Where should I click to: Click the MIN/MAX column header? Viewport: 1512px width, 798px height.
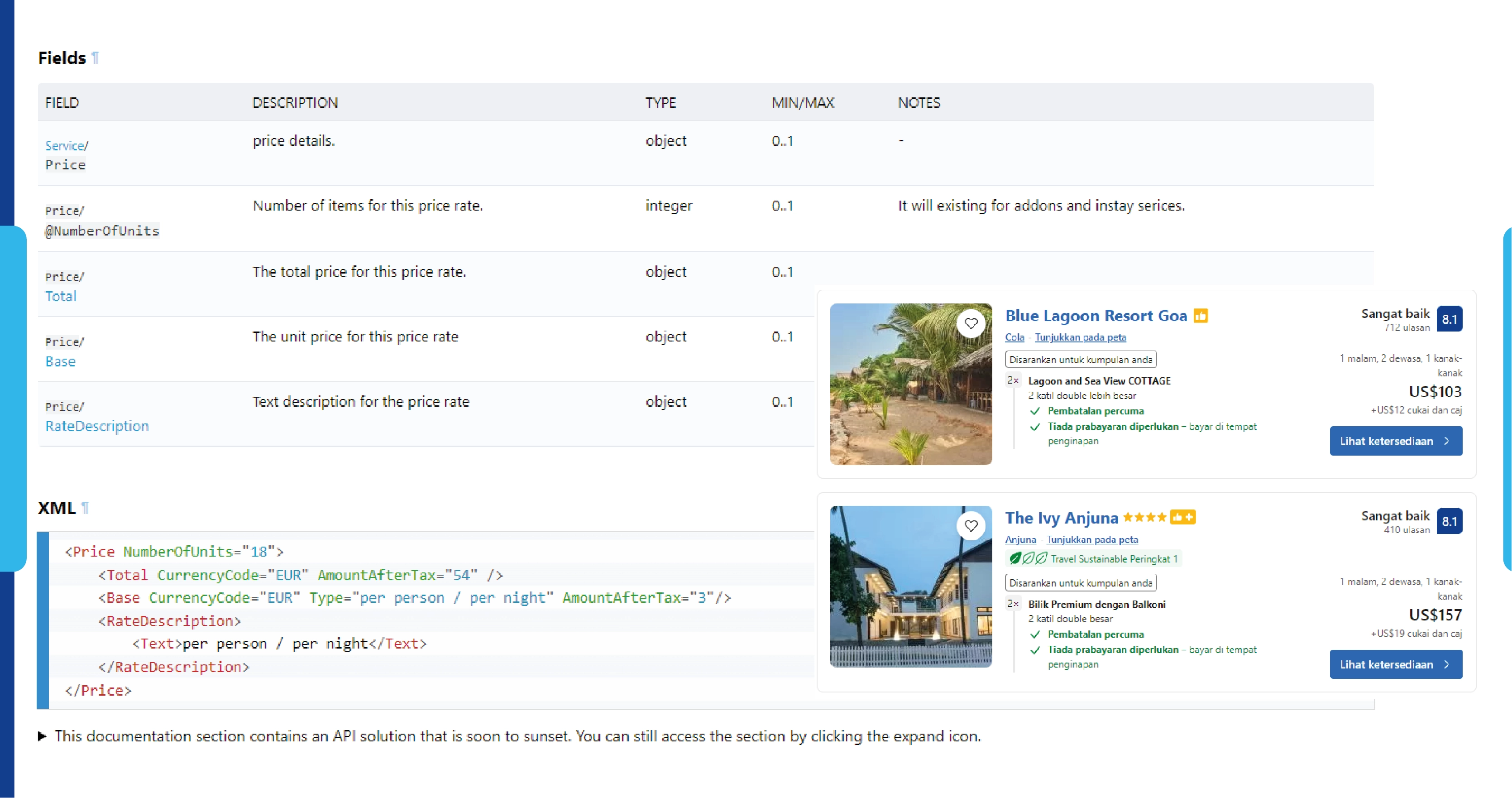pos(803,103)
